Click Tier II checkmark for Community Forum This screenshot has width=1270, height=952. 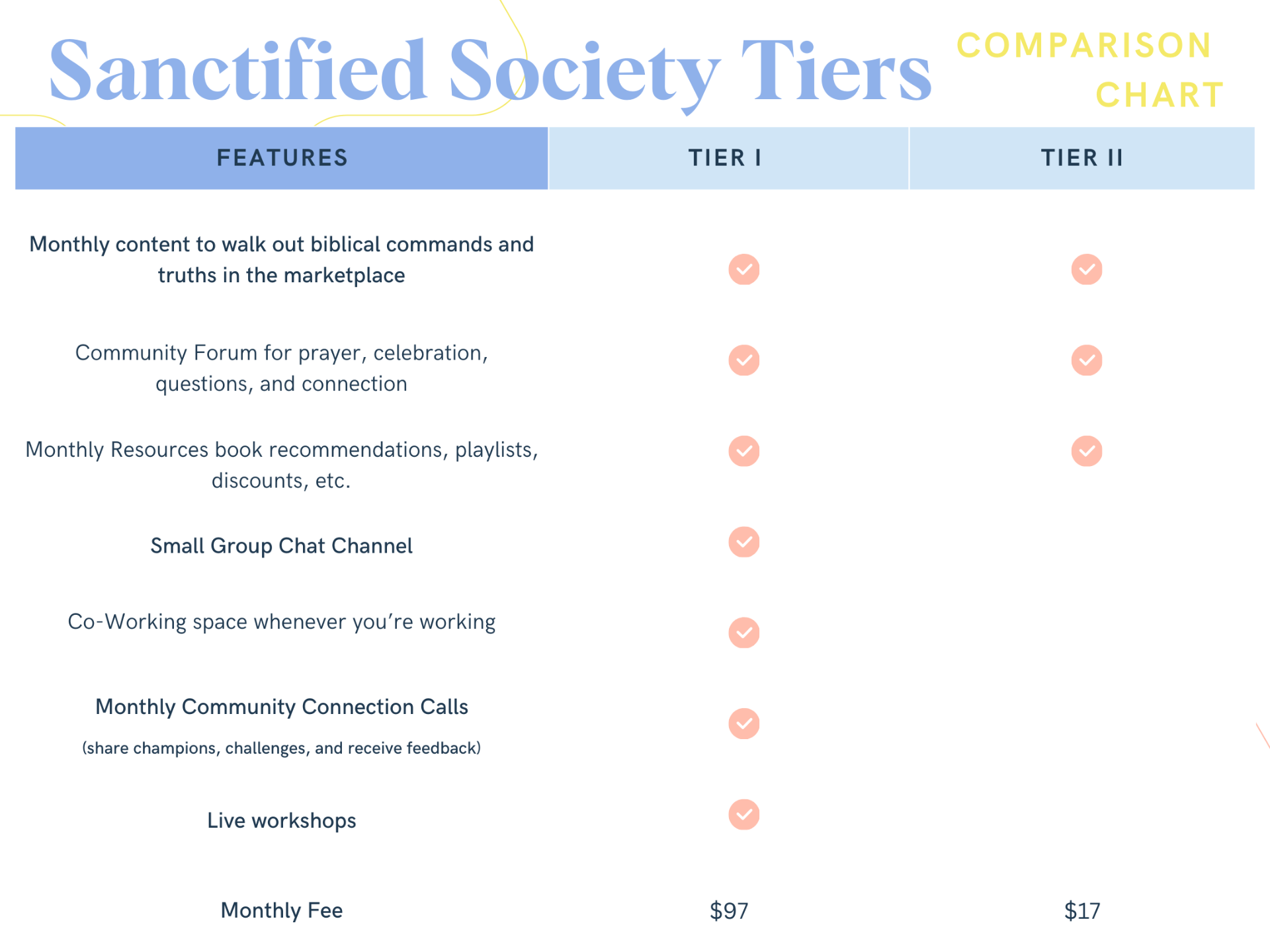[x=1086, y=360]
